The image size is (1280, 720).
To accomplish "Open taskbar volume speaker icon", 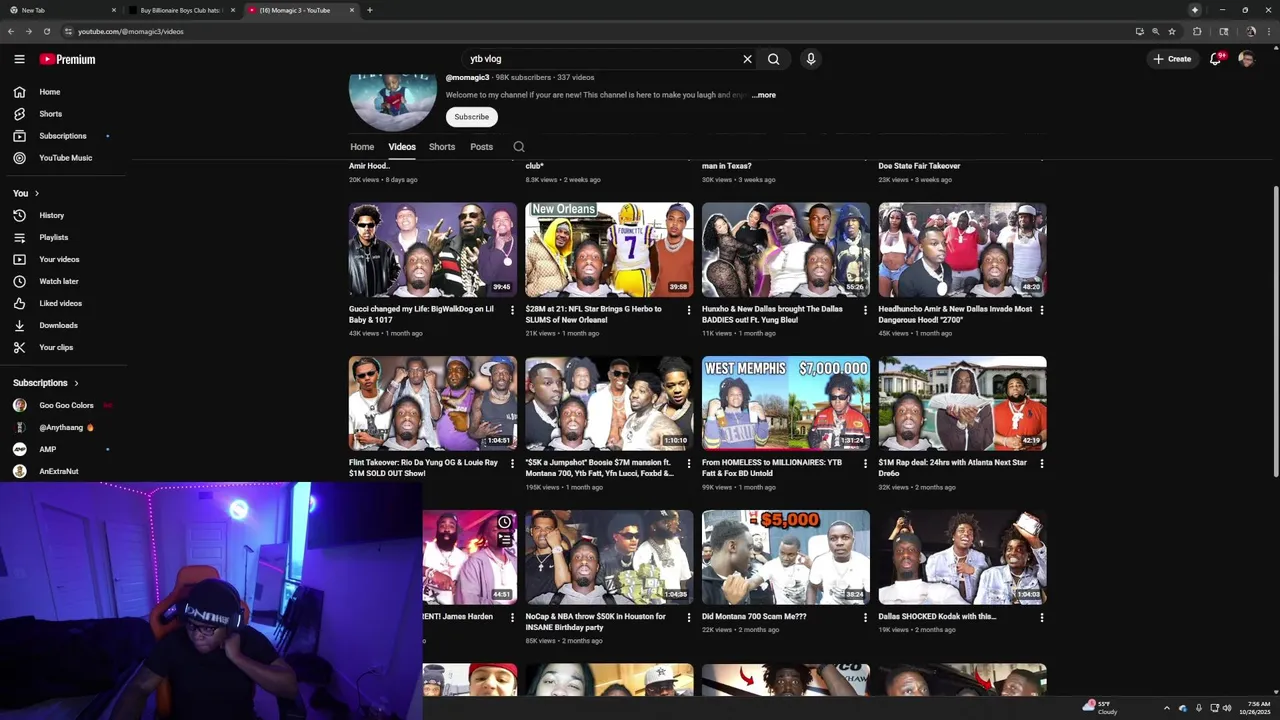I will click(1226, 708).
